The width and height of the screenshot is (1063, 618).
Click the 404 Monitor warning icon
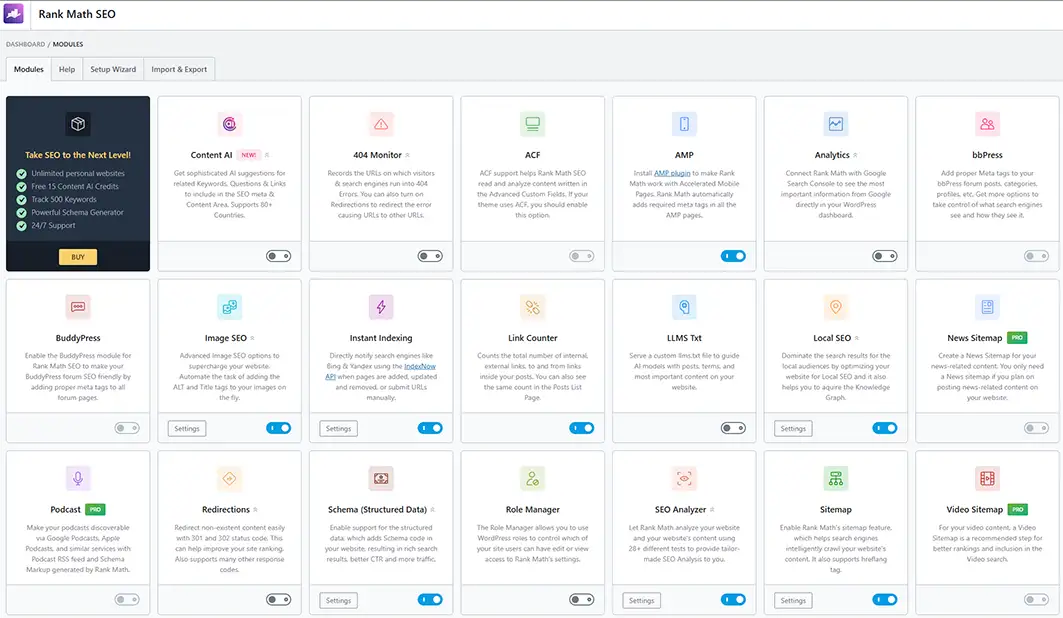click(381, 124)
